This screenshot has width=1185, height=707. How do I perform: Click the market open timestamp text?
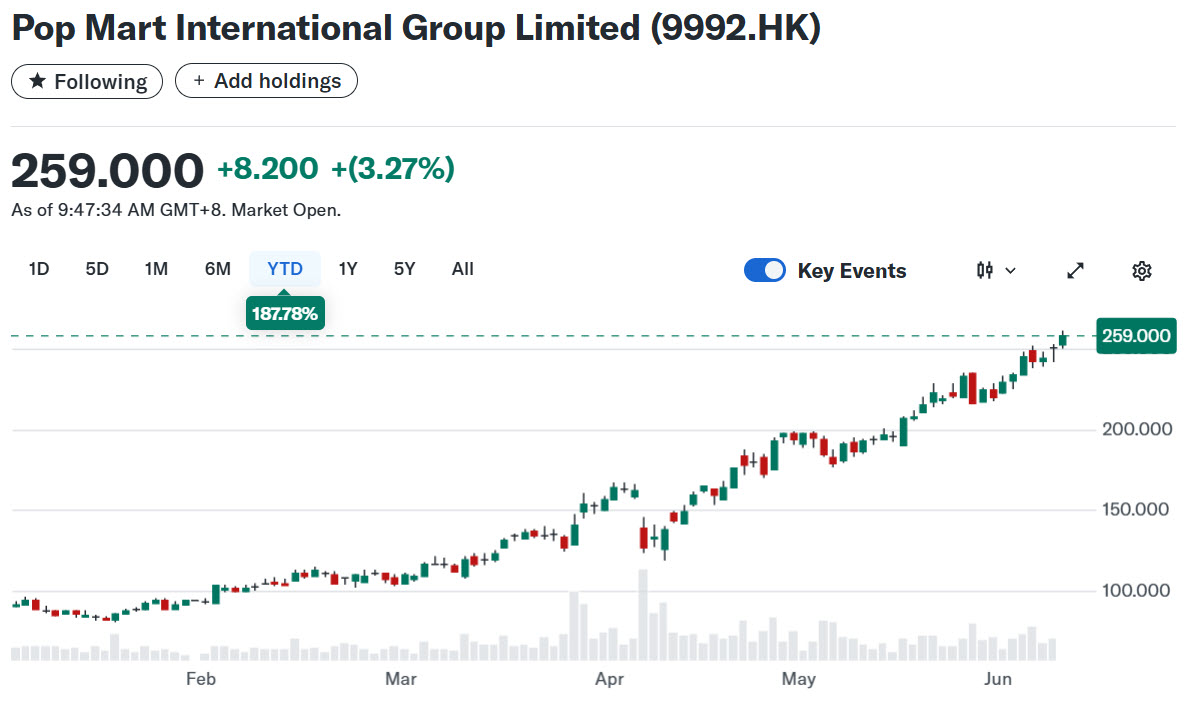click(176, 210)
